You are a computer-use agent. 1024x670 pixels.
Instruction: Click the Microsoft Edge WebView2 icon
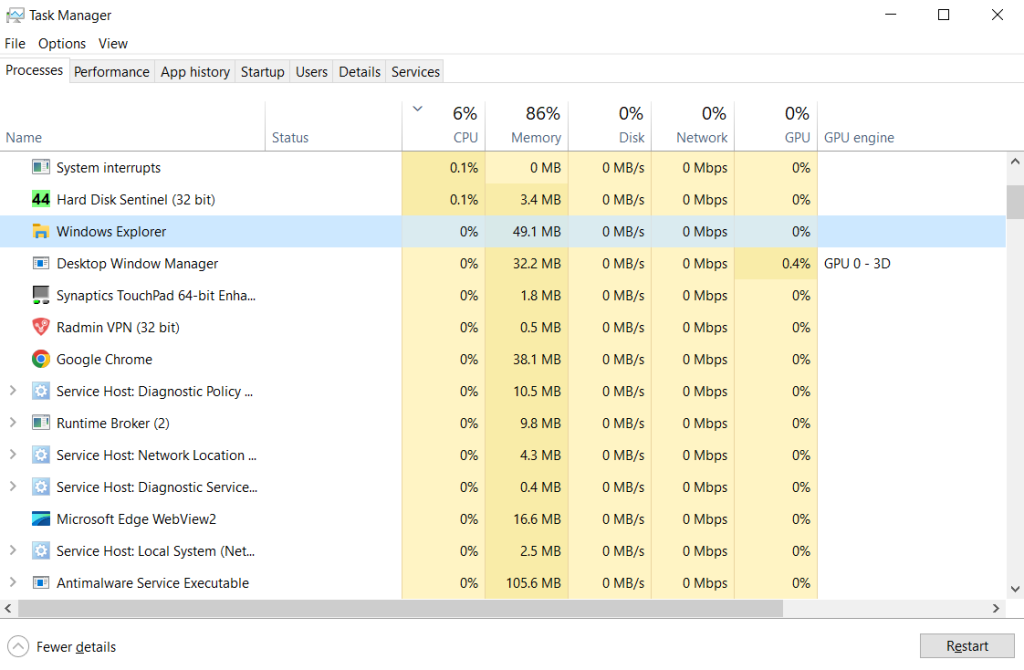click(x=41, y=519)
